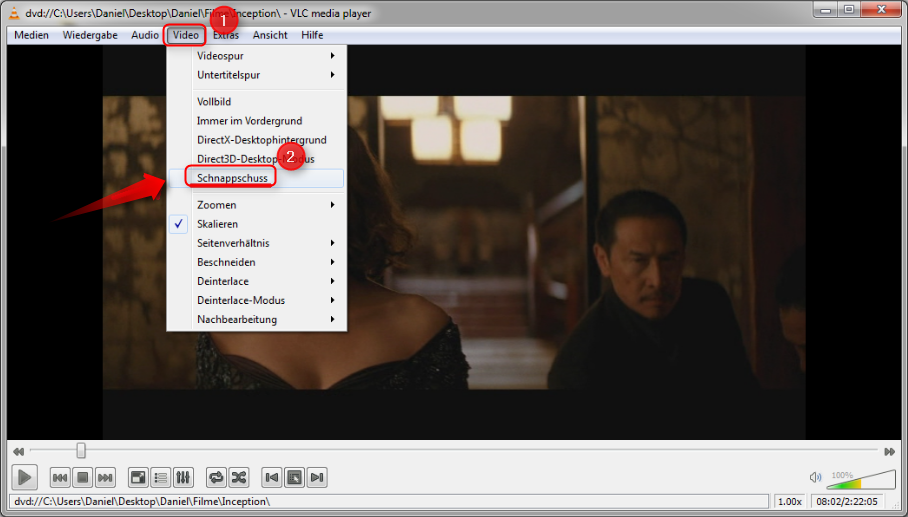This screenshot has height=517, width=908.
Task: Start playback with the Play button
Action: click(24, 478)
